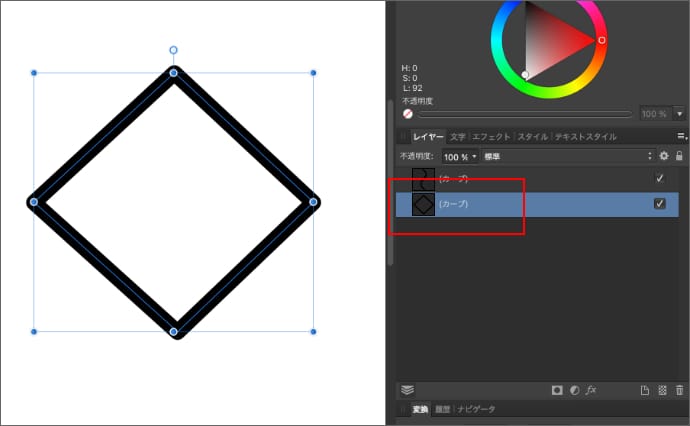
Task: Toggle the layer lock icon
Action: (x=679, y=156)
